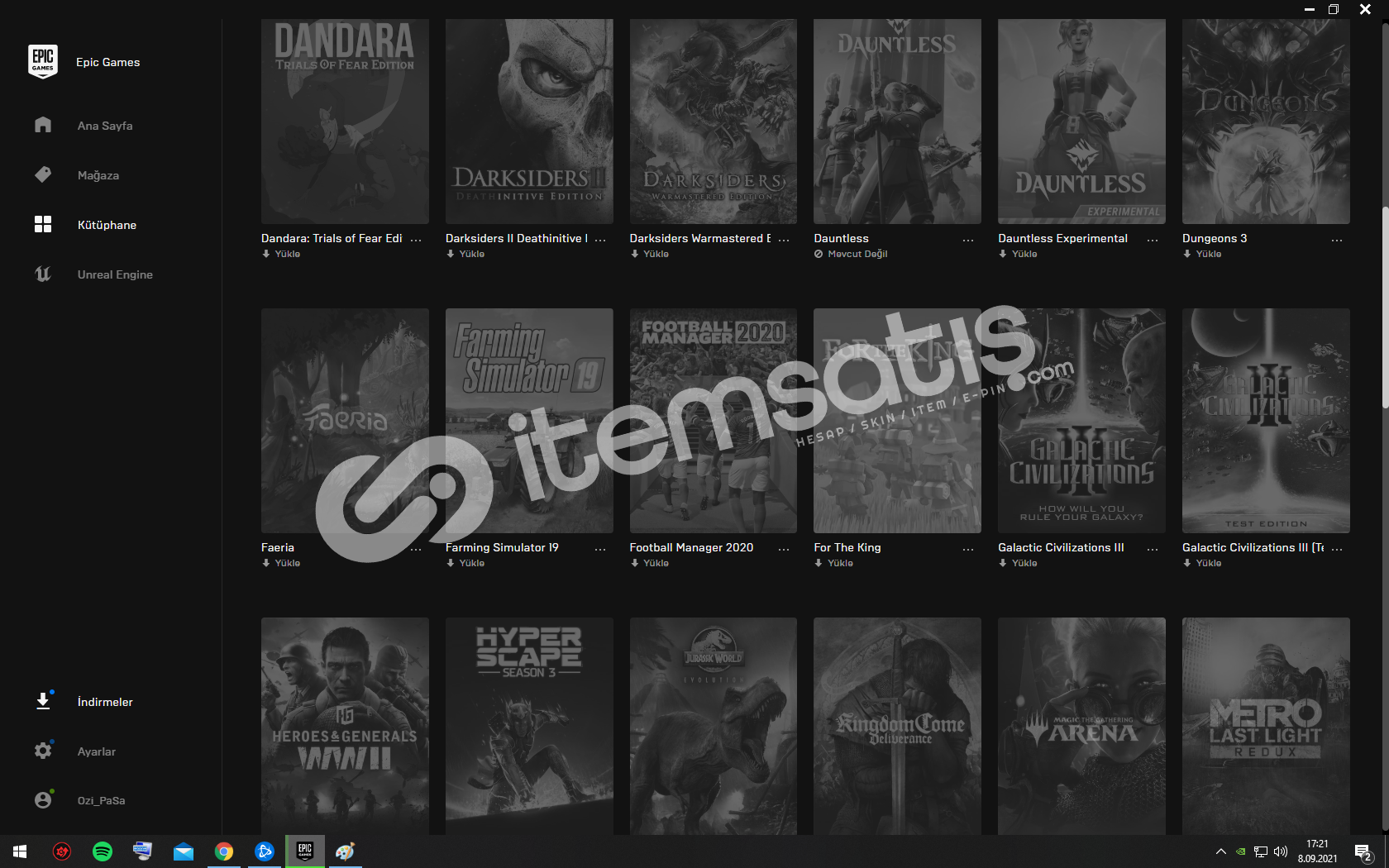The width and height of the screenshot is (1389, 868).
Task: Click Yükle under Farming Simulator 19
Action: (x=465, y=563)
